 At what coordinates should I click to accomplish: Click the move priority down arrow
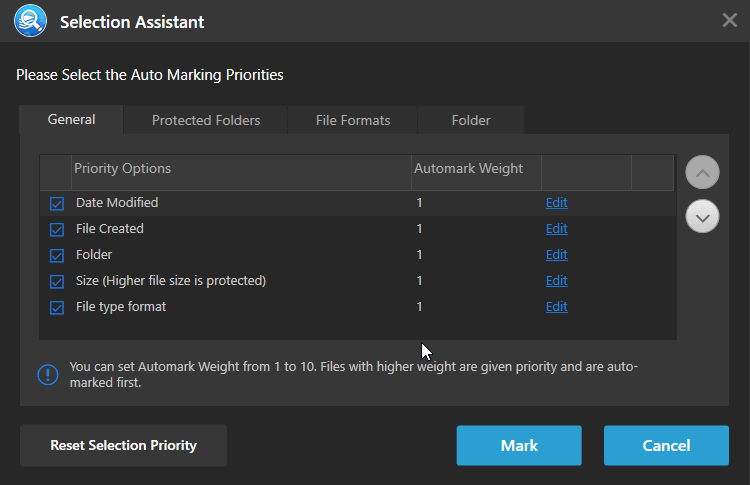[x=703, y=215]
